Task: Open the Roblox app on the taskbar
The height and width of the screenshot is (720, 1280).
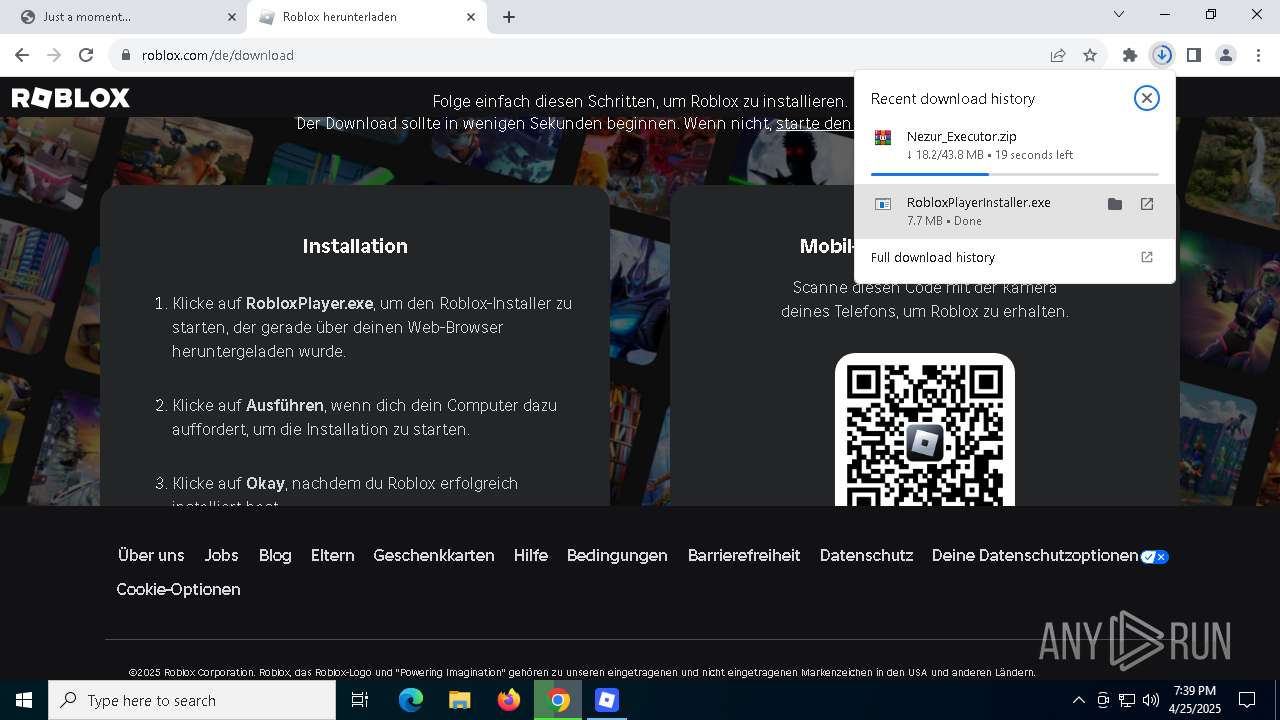Action: 607,700
